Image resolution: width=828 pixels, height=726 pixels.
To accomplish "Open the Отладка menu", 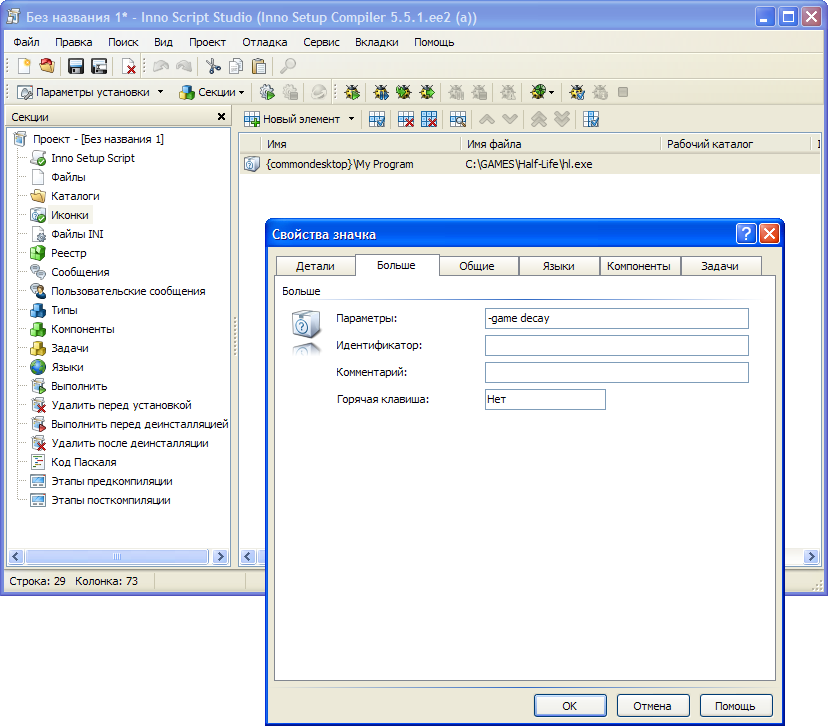I will [x=264, y=42].
